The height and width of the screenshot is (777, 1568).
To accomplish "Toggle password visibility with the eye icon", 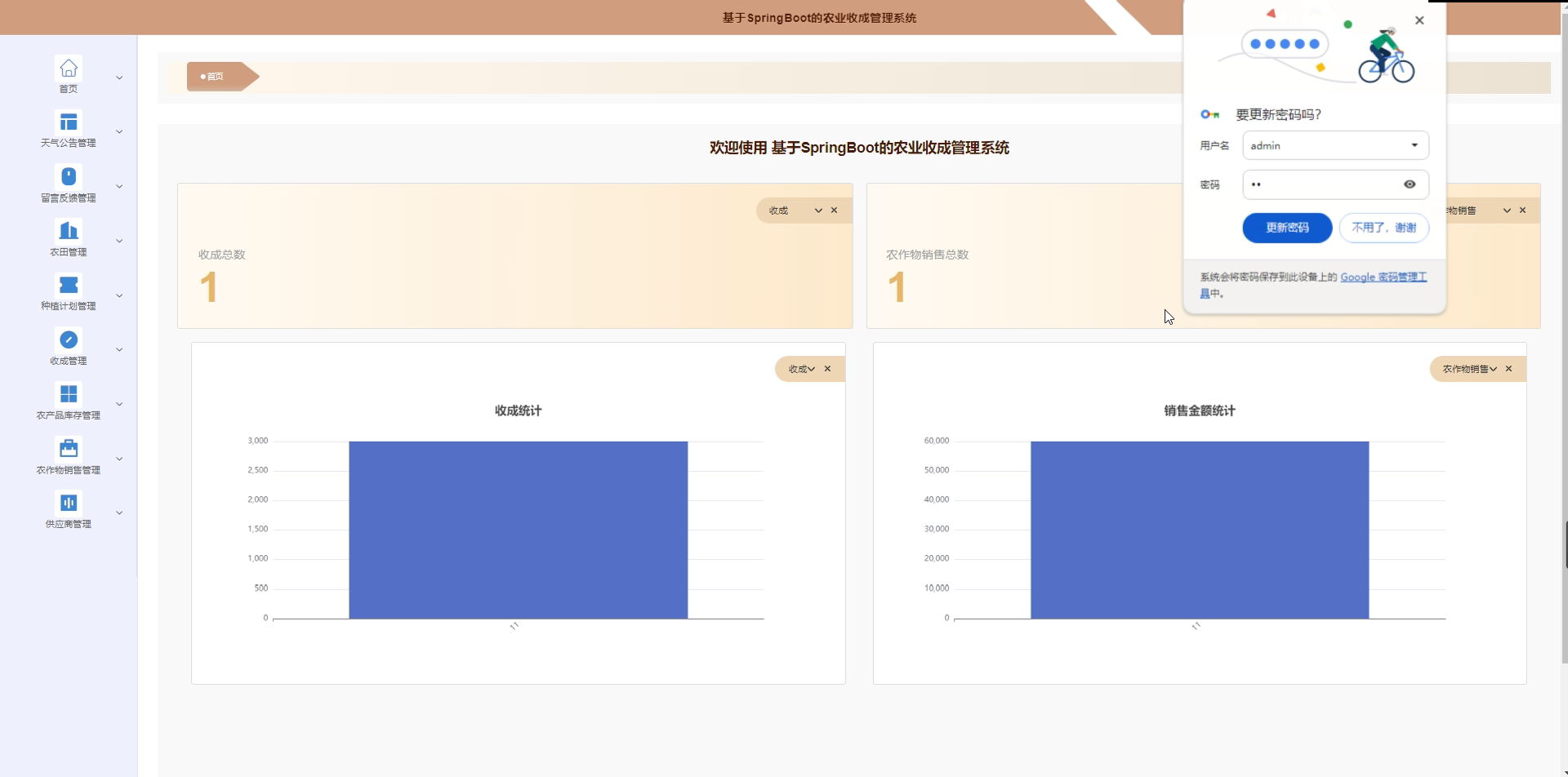I will pos(1410,184).
